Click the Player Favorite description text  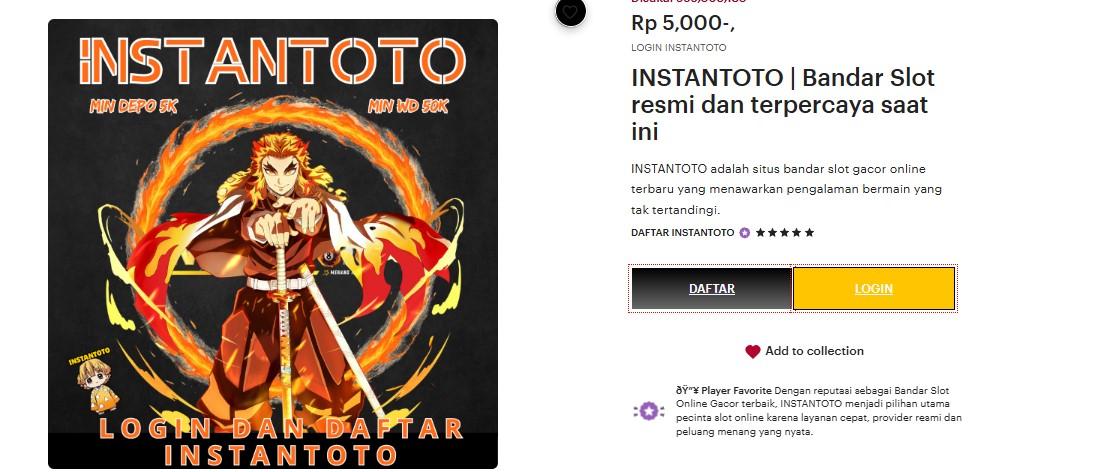click(819, 411)
